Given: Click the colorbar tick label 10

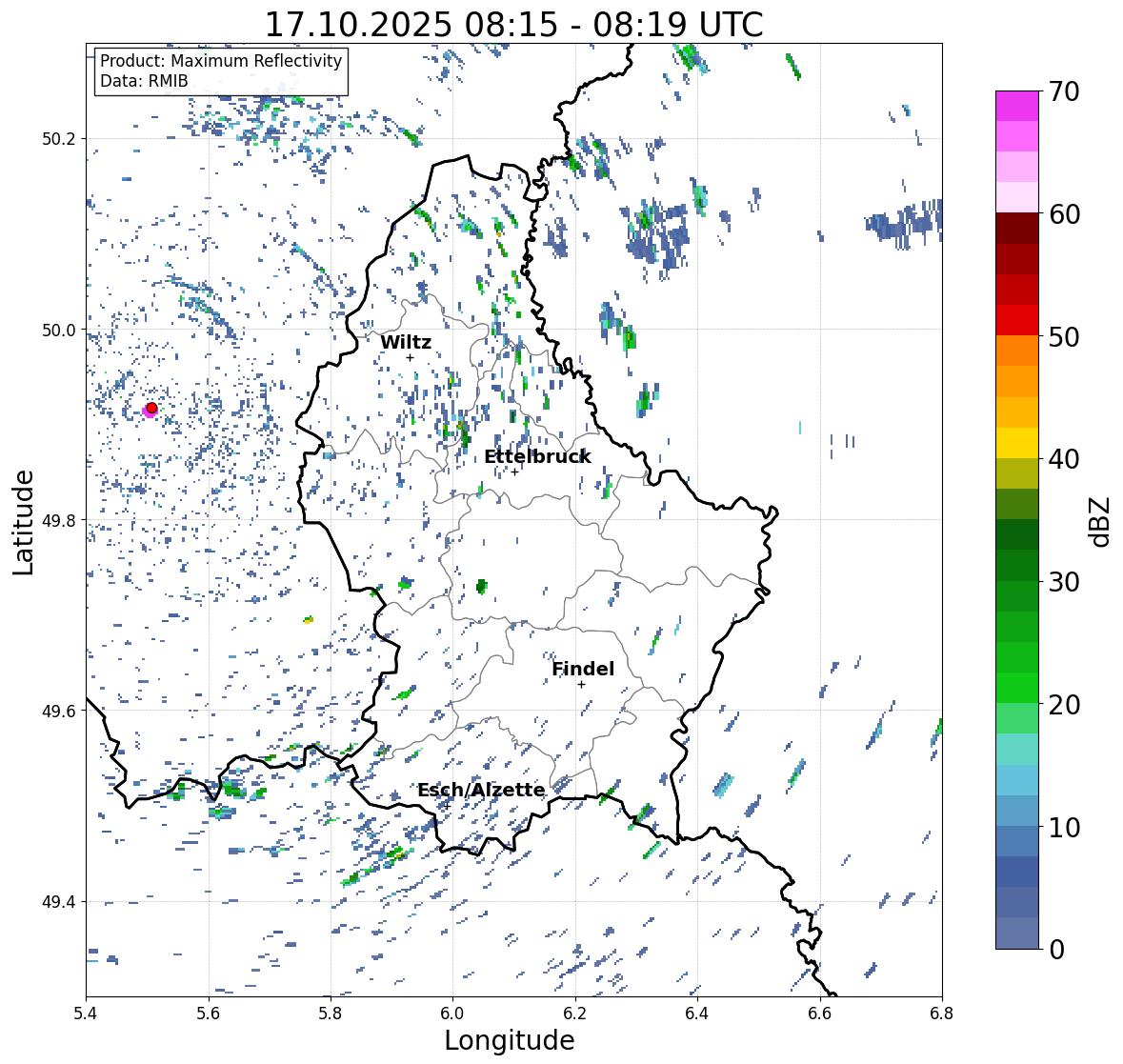Looking at the screenshot, I should 1064,827.
